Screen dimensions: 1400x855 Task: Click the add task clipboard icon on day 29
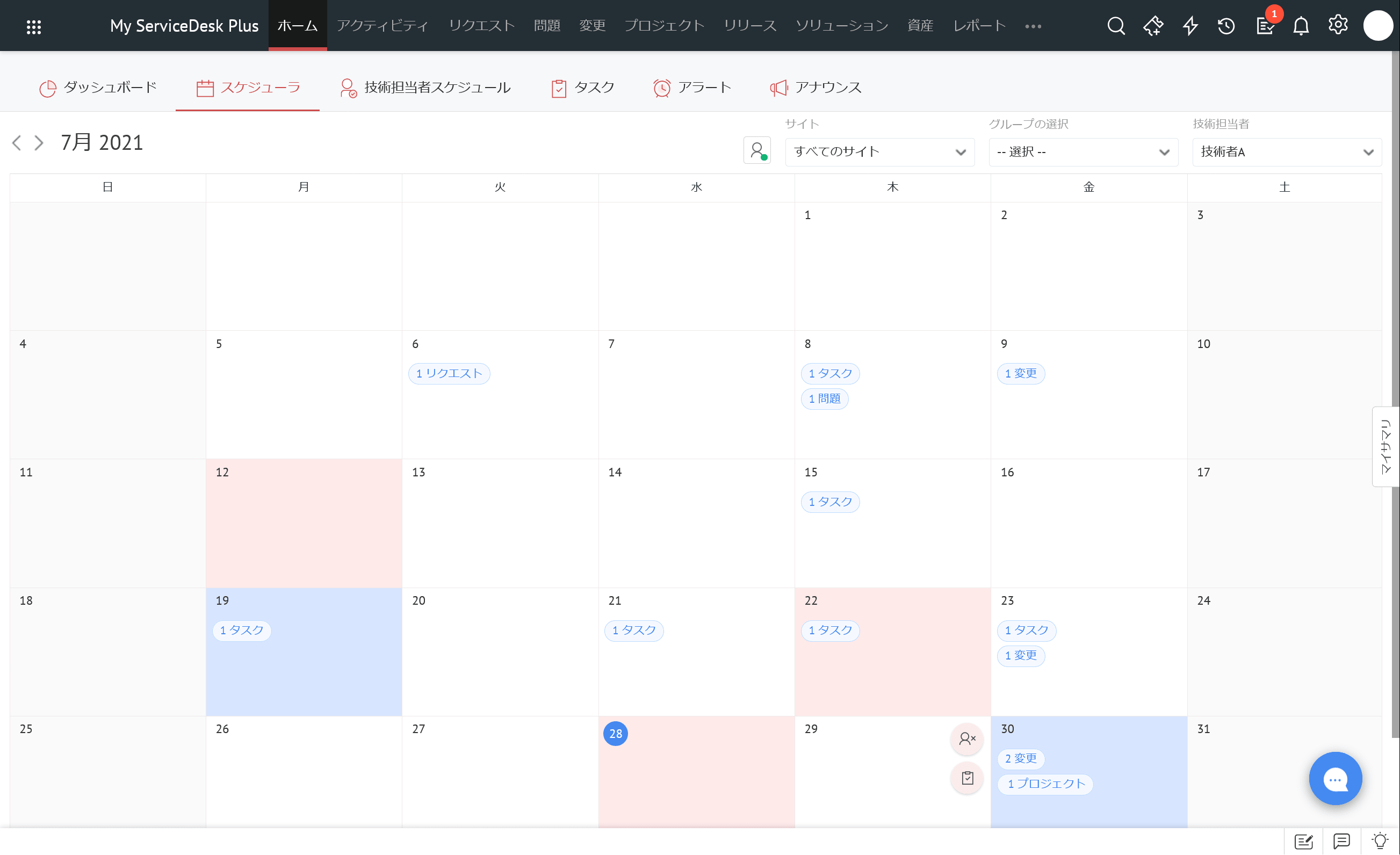[x=967, y=778]
